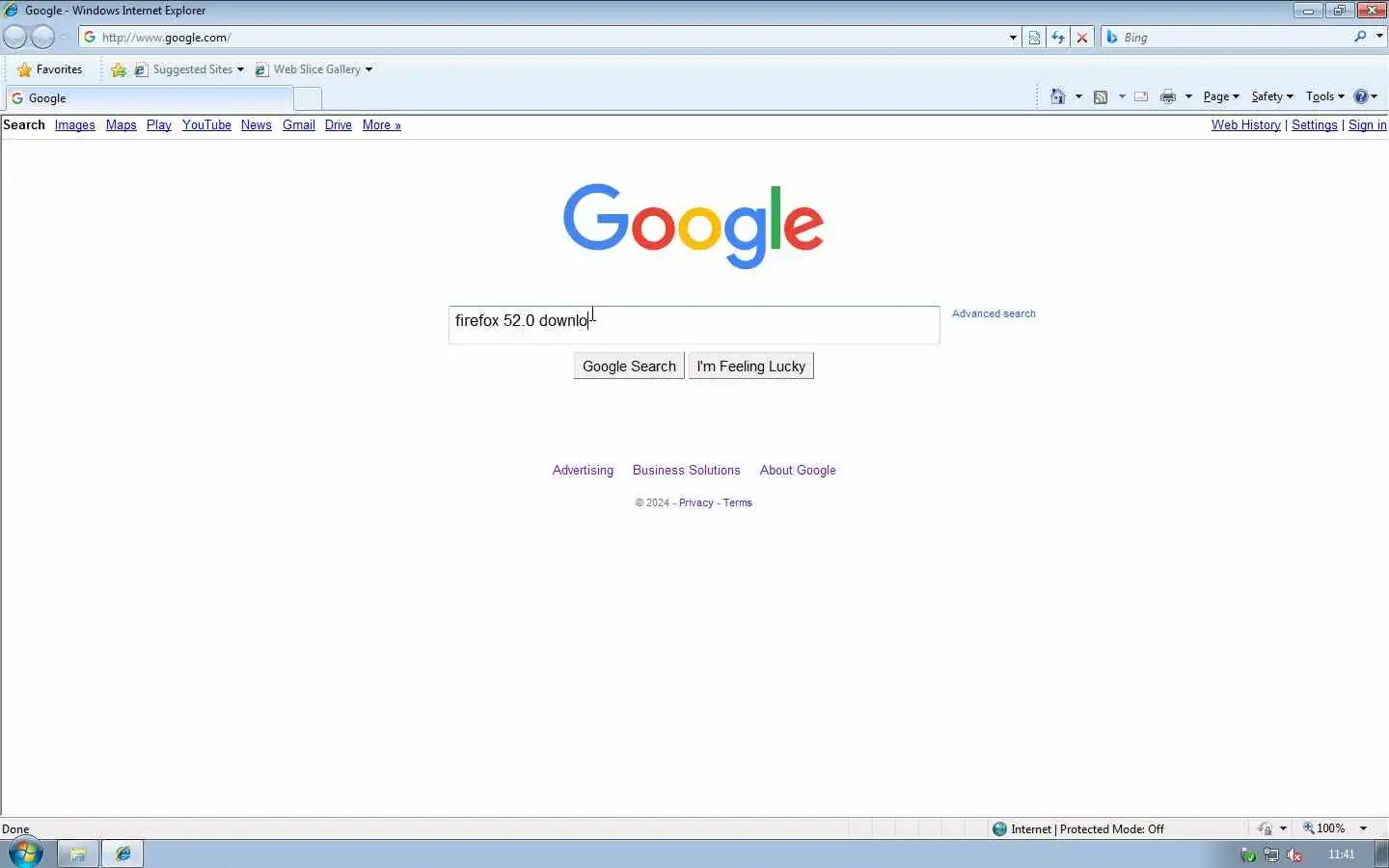Go forward using the Forward arrow button

click(43, 38)
